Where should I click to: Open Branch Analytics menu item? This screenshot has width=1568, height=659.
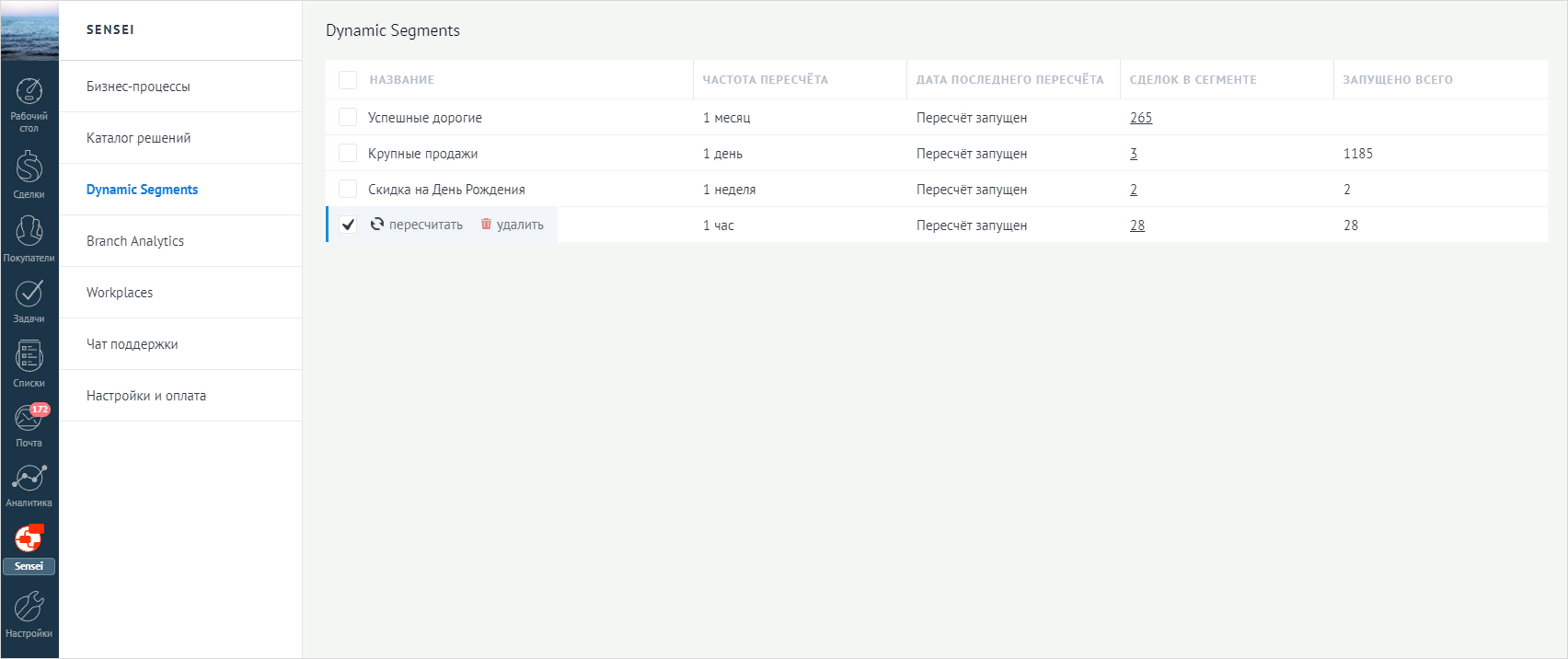180,241
